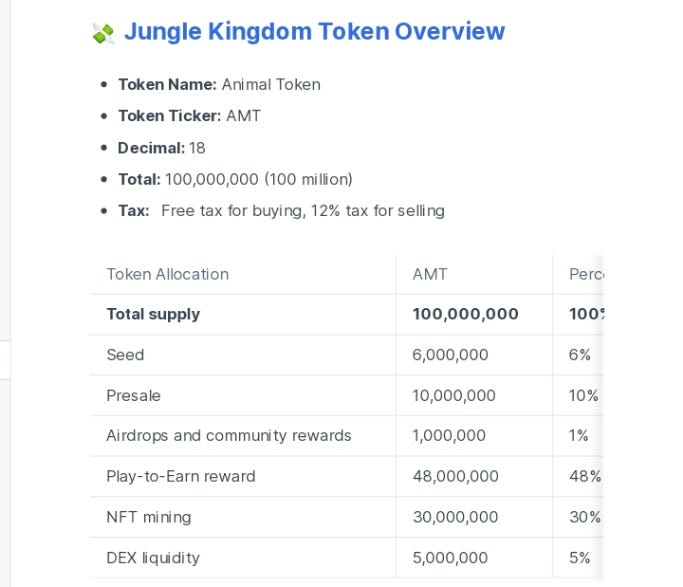Select the Tax bullet line

[281, 211]
